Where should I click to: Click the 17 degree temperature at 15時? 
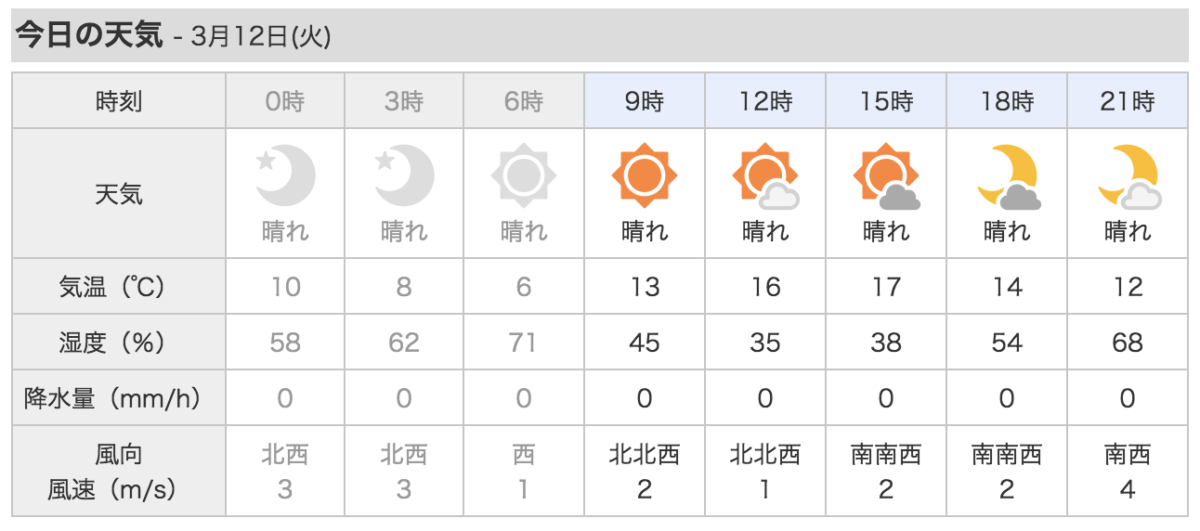[887, 287]
